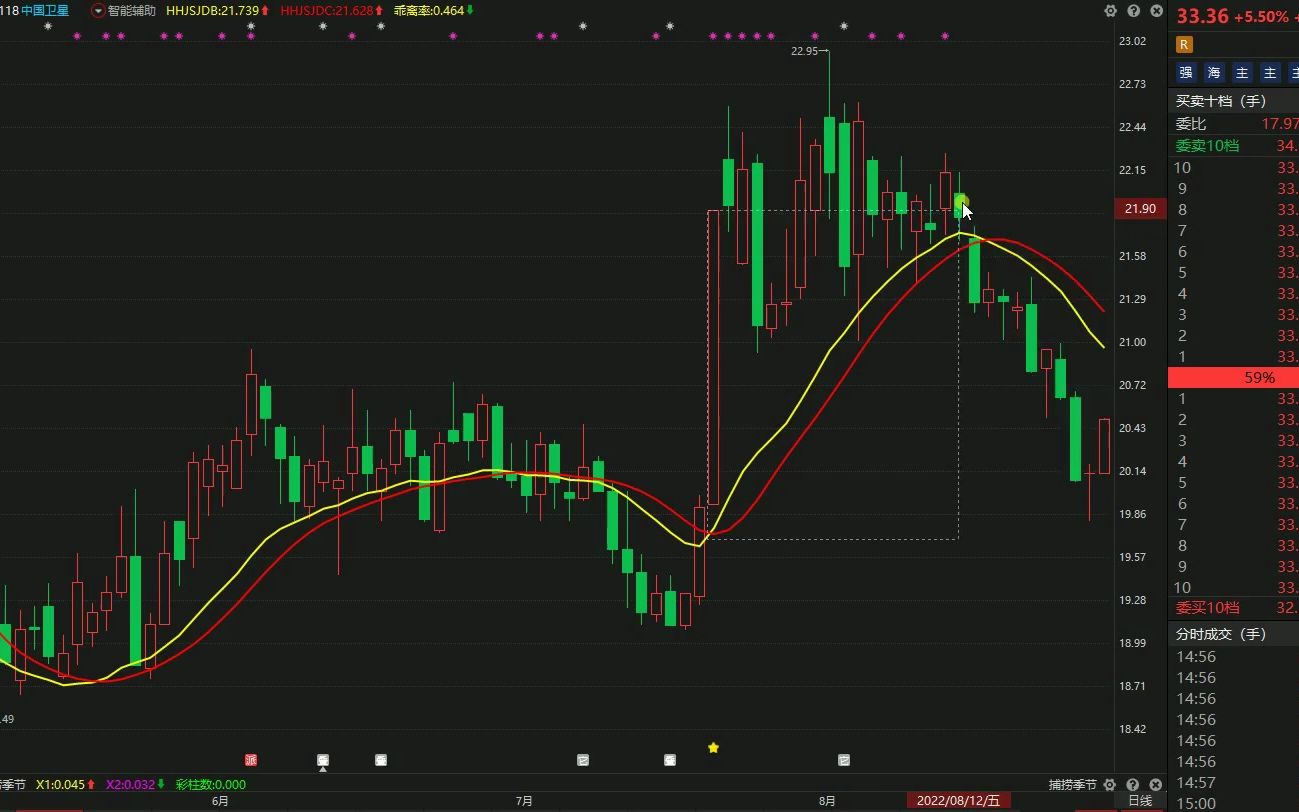Close the main chart indicator via X icon
The height and width of the screenshot is (812, 1299).
coord(1155,11)
